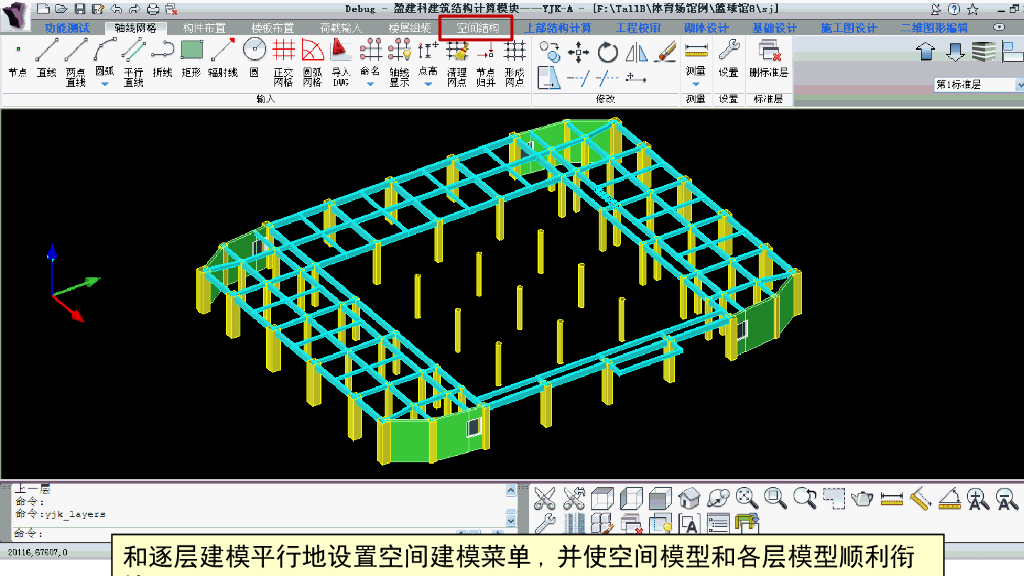Choose the 正交网格 orthogonal grid tool
1024x576 pixels.
coord(283,58)
